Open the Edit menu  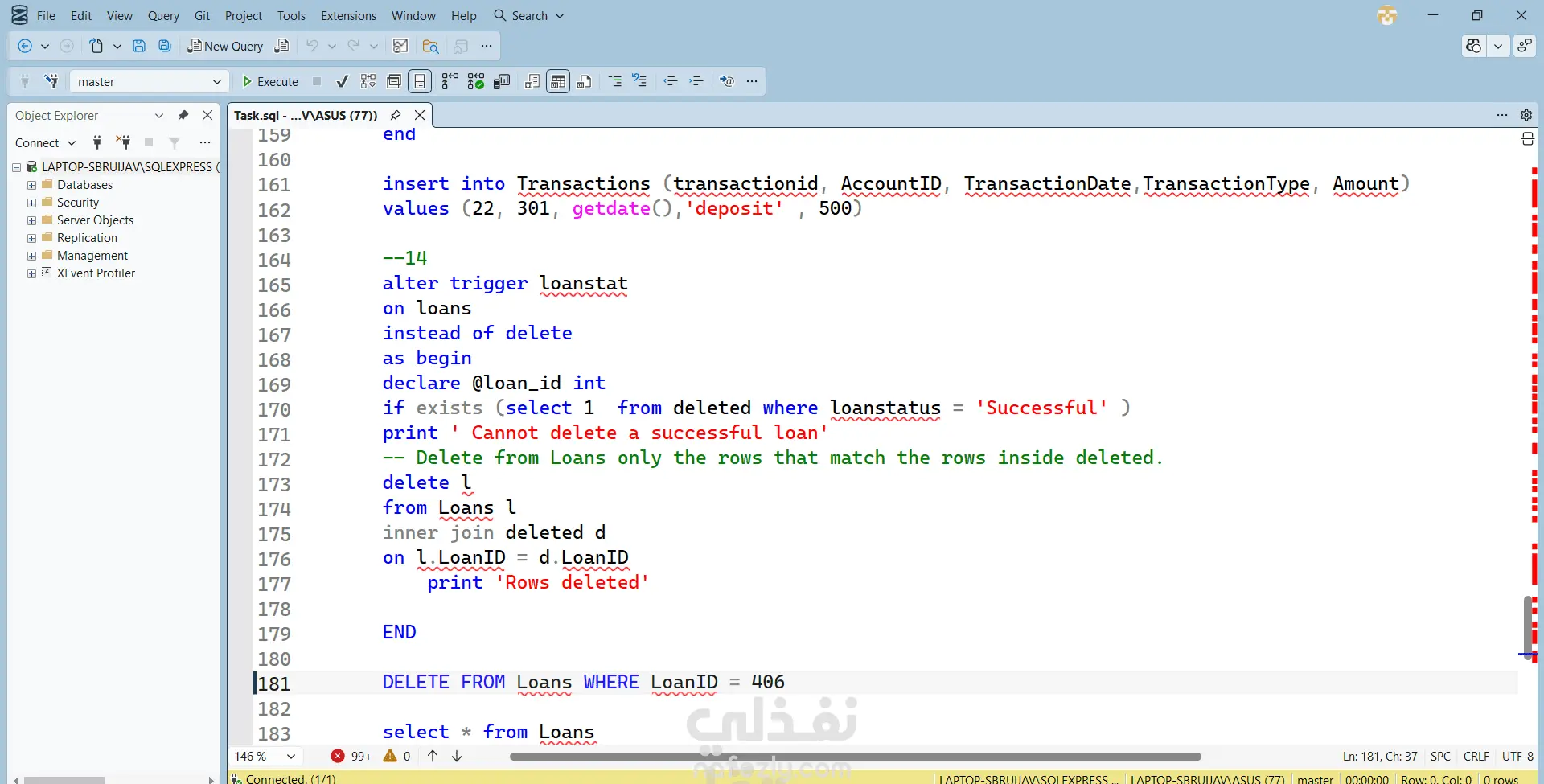(x=81, y=15)
